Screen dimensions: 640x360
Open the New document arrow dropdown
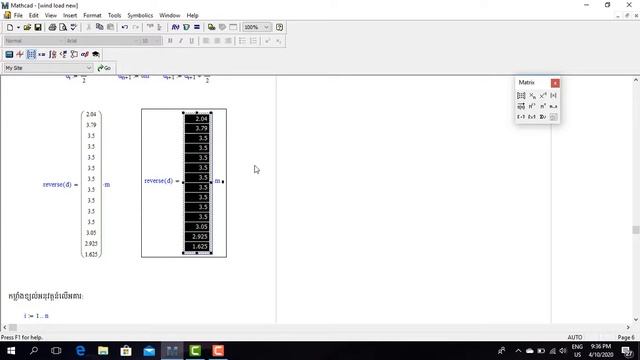point(18,27)
